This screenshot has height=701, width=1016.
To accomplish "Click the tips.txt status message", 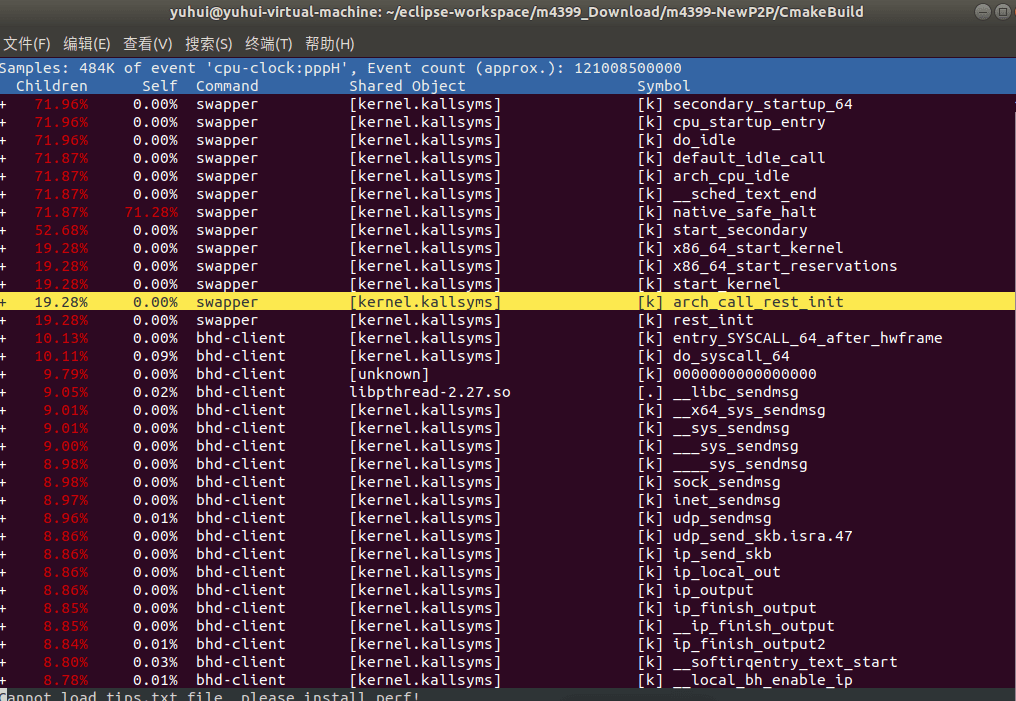I will pos(211,696).
